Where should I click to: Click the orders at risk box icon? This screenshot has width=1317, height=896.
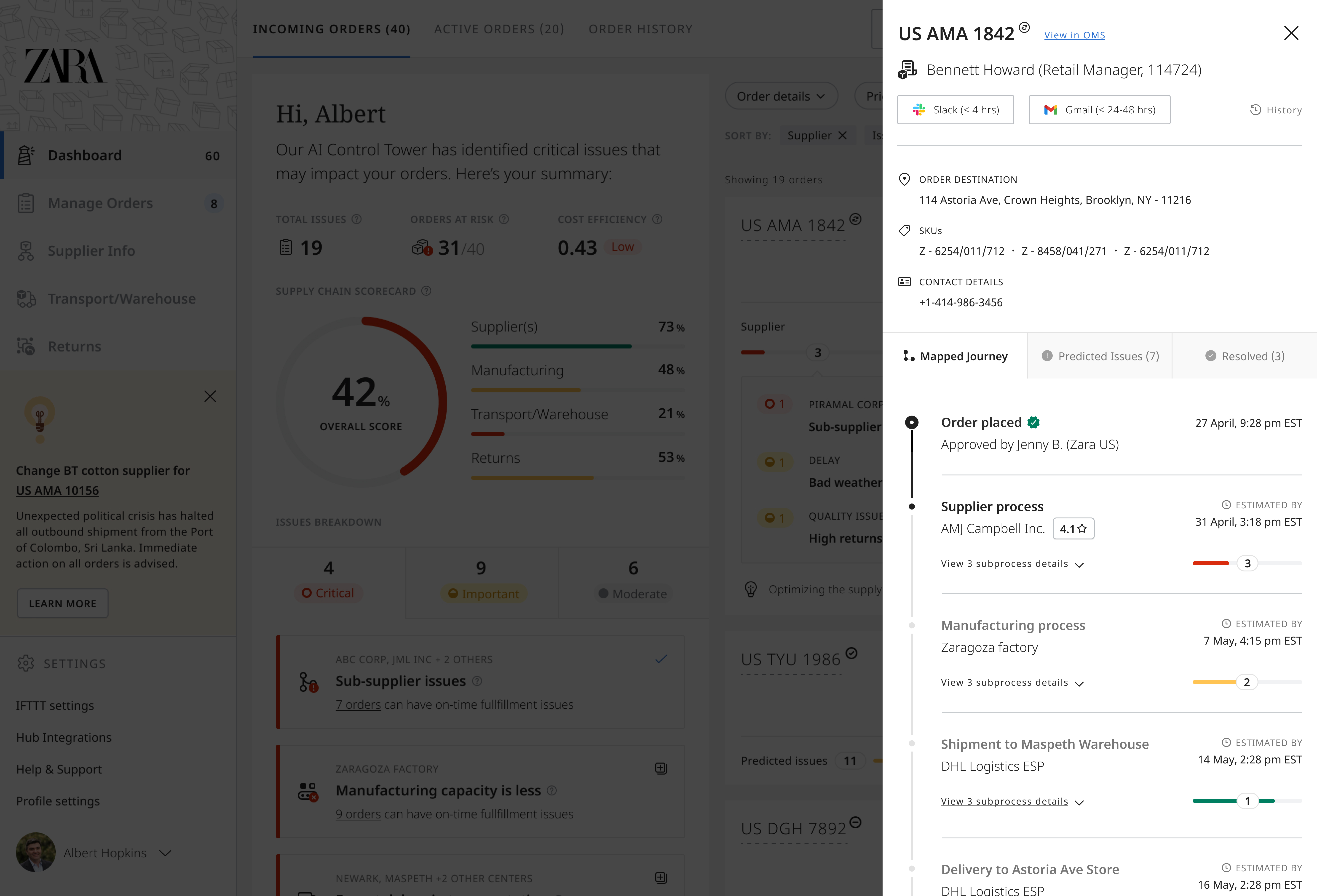[422, 248]
